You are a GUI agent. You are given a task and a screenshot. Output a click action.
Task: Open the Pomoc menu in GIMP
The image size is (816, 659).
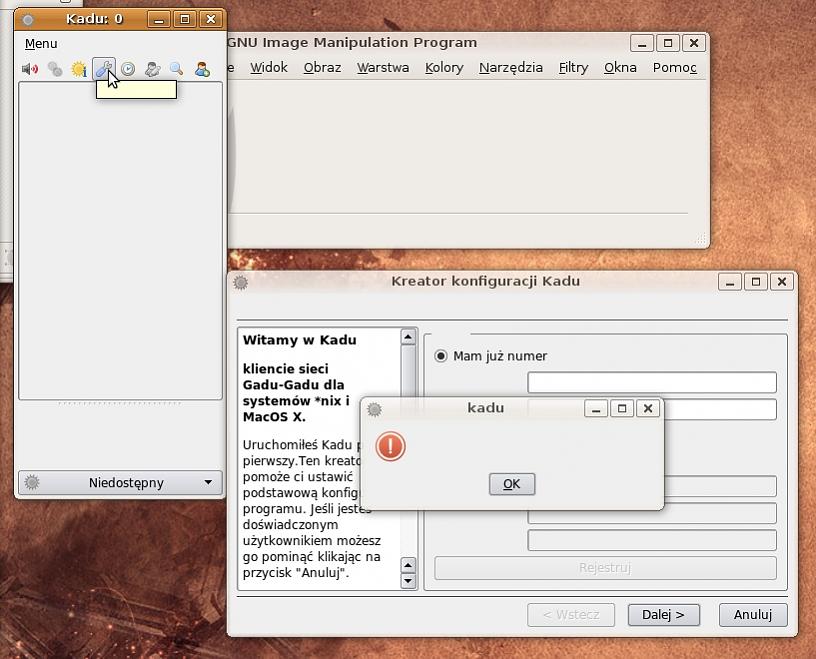click(x=674, y=68)
